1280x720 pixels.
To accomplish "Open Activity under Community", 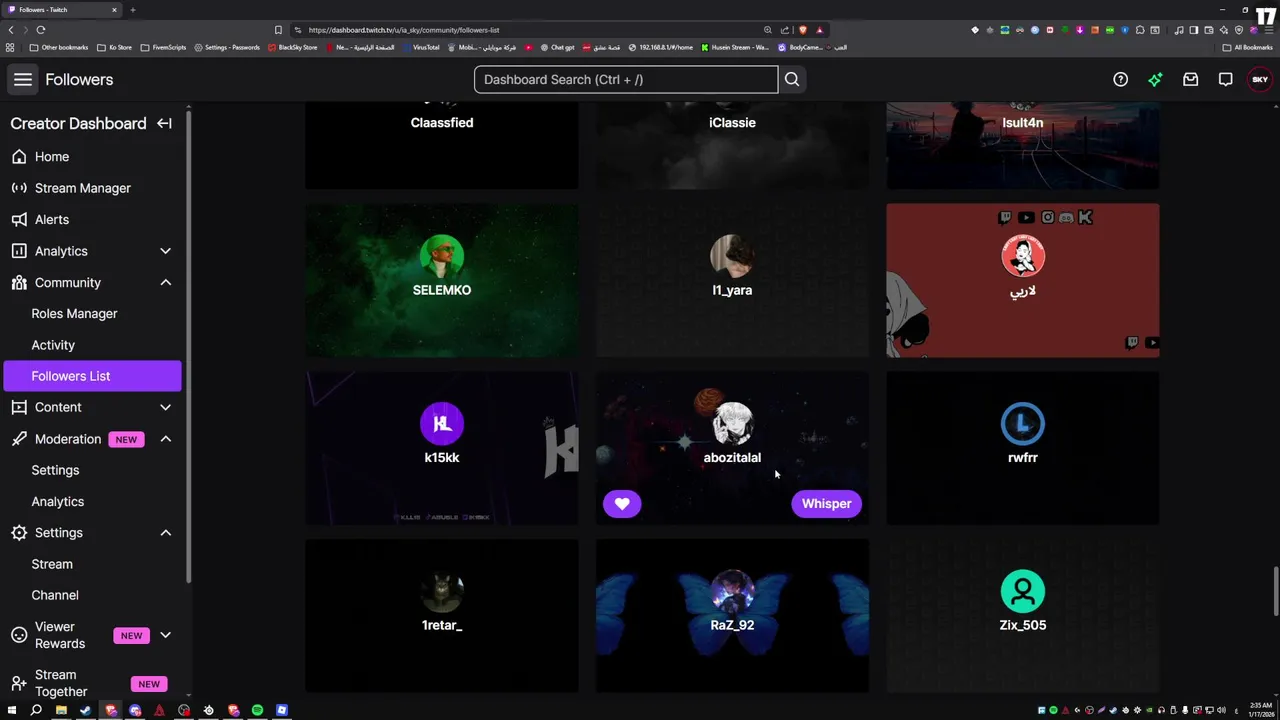I will (x=53, y=345).
